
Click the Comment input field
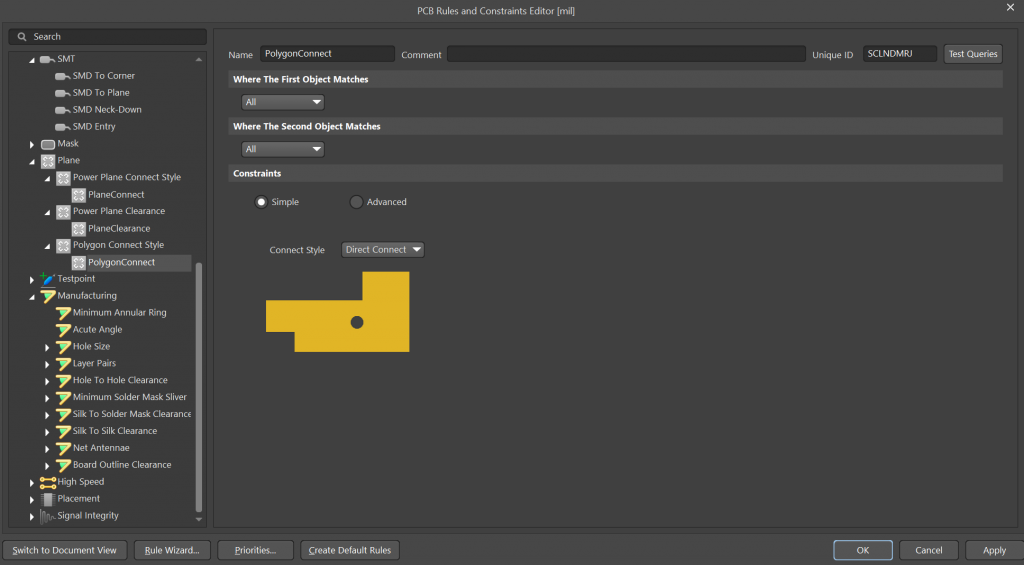click(626, 54)
